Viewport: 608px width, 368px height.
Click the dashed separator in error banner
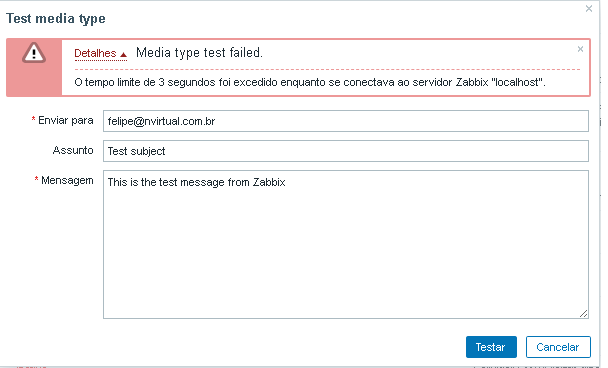pos(327,69)
